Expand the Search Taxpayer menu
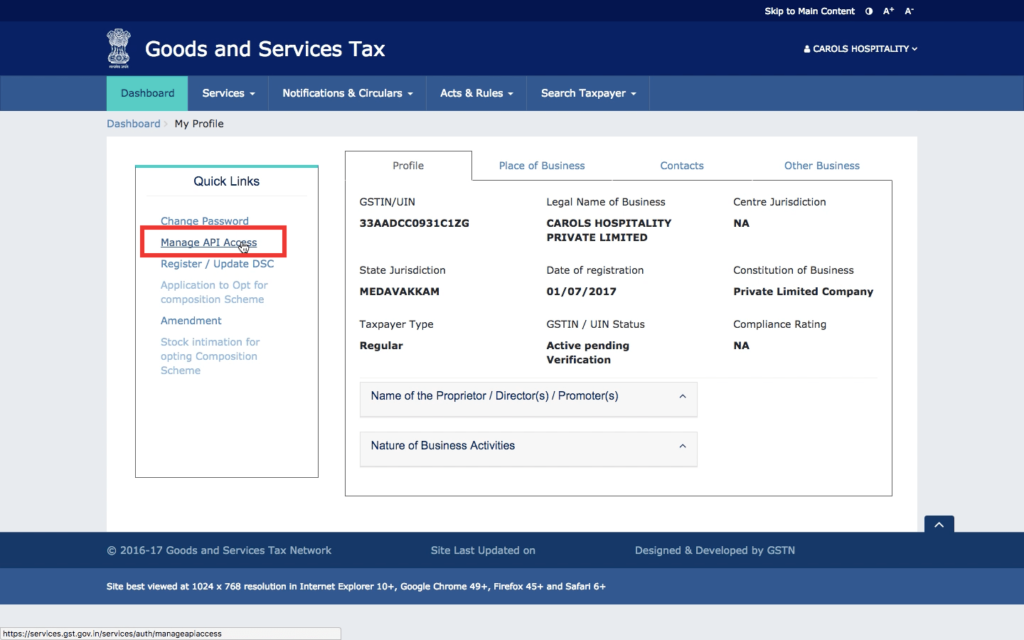The image size is (1024, 640). (588, 93)
